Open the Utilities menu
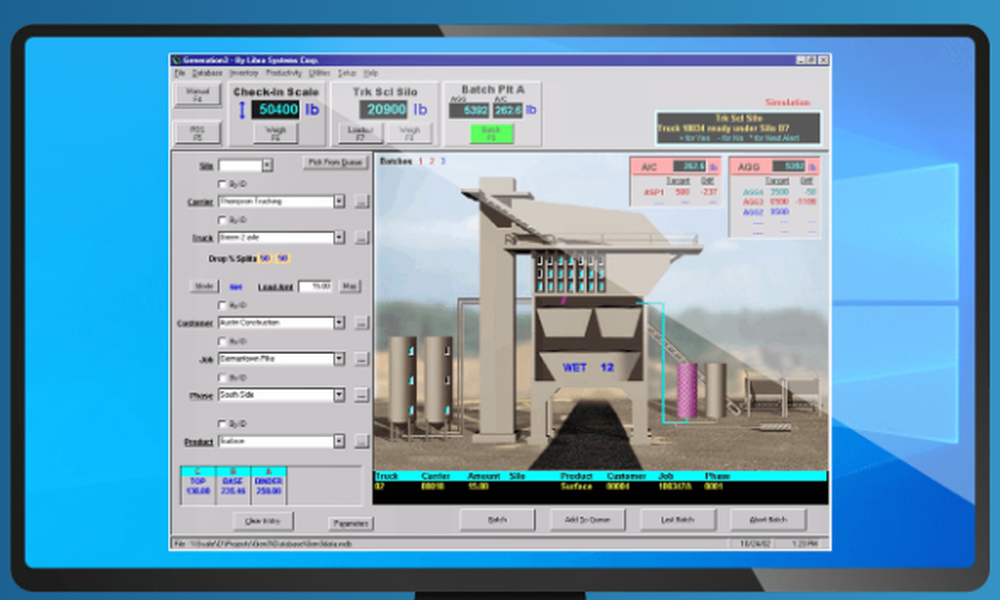 pyautogui.click(x=319, y=73)
